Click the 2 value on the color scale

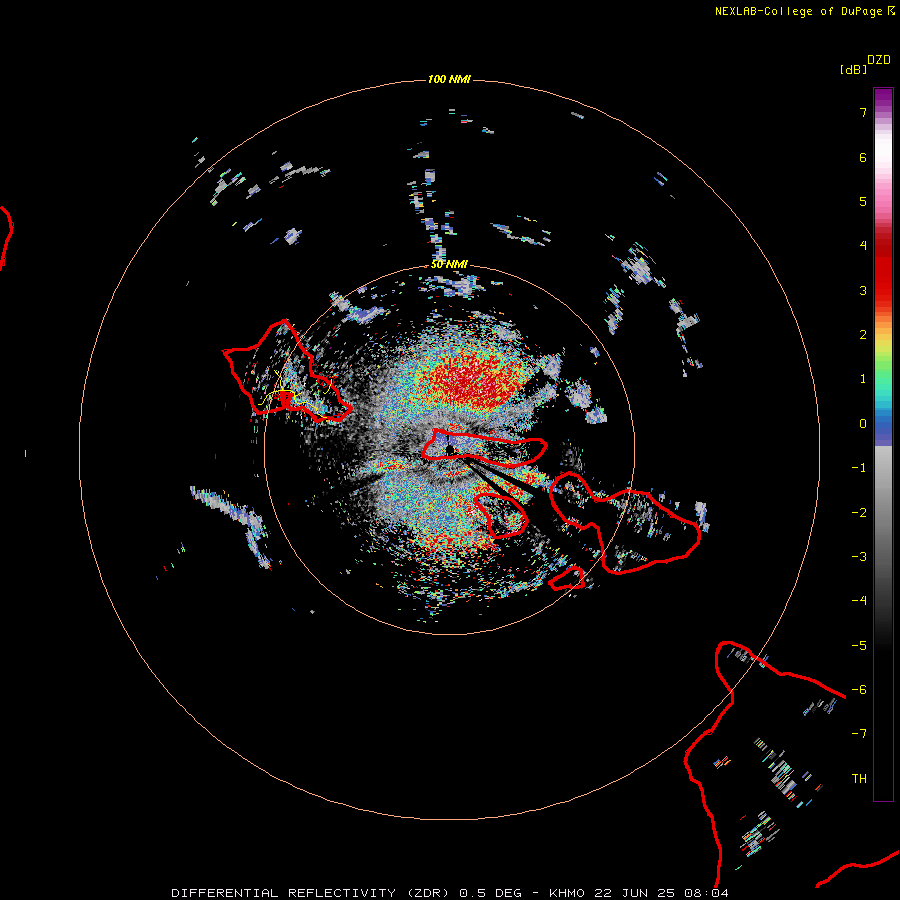(863, 335)
